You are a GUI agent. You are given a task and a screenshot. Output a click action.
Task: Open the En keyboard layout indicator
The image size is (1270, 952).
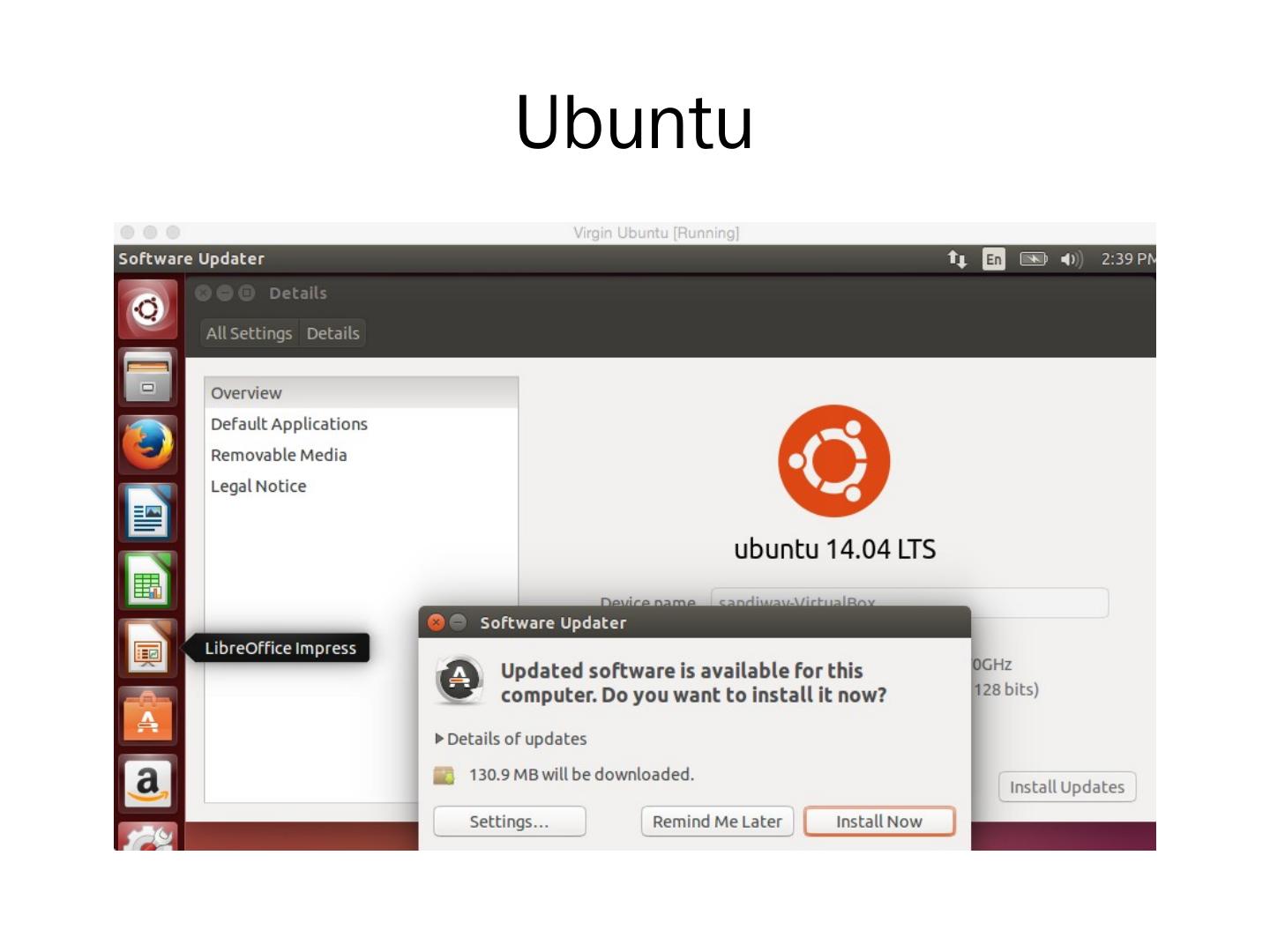994,259
